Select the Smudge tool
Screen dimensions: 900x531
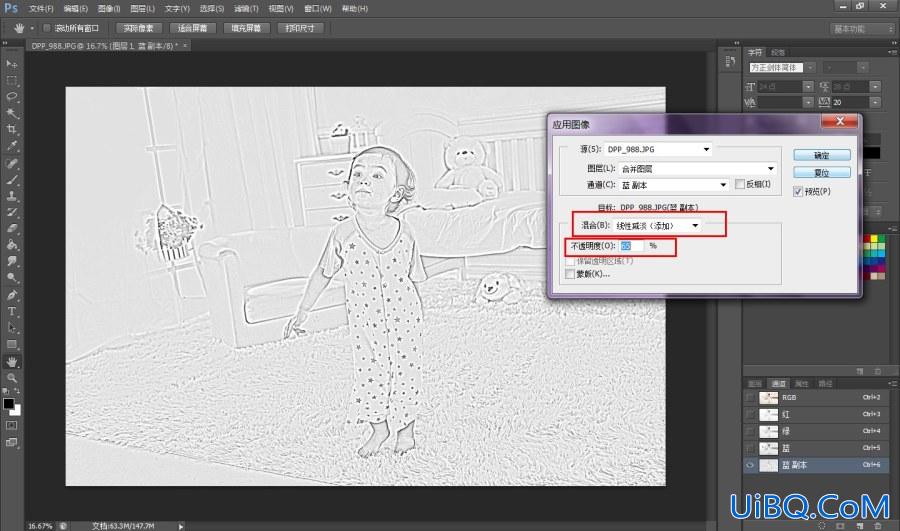point(11,261)
